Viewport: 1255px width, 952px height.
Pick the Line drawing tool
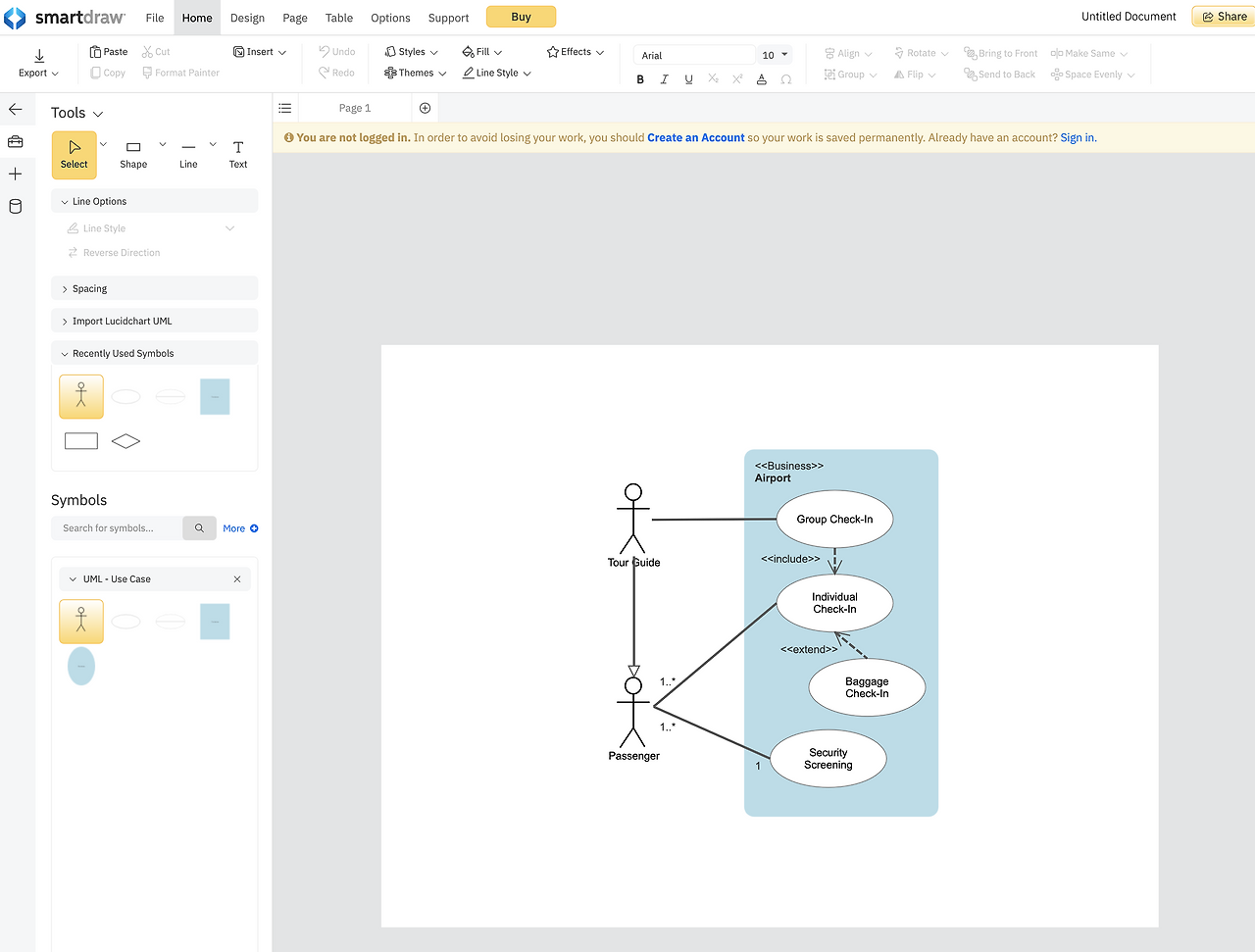tap(188, 154)
